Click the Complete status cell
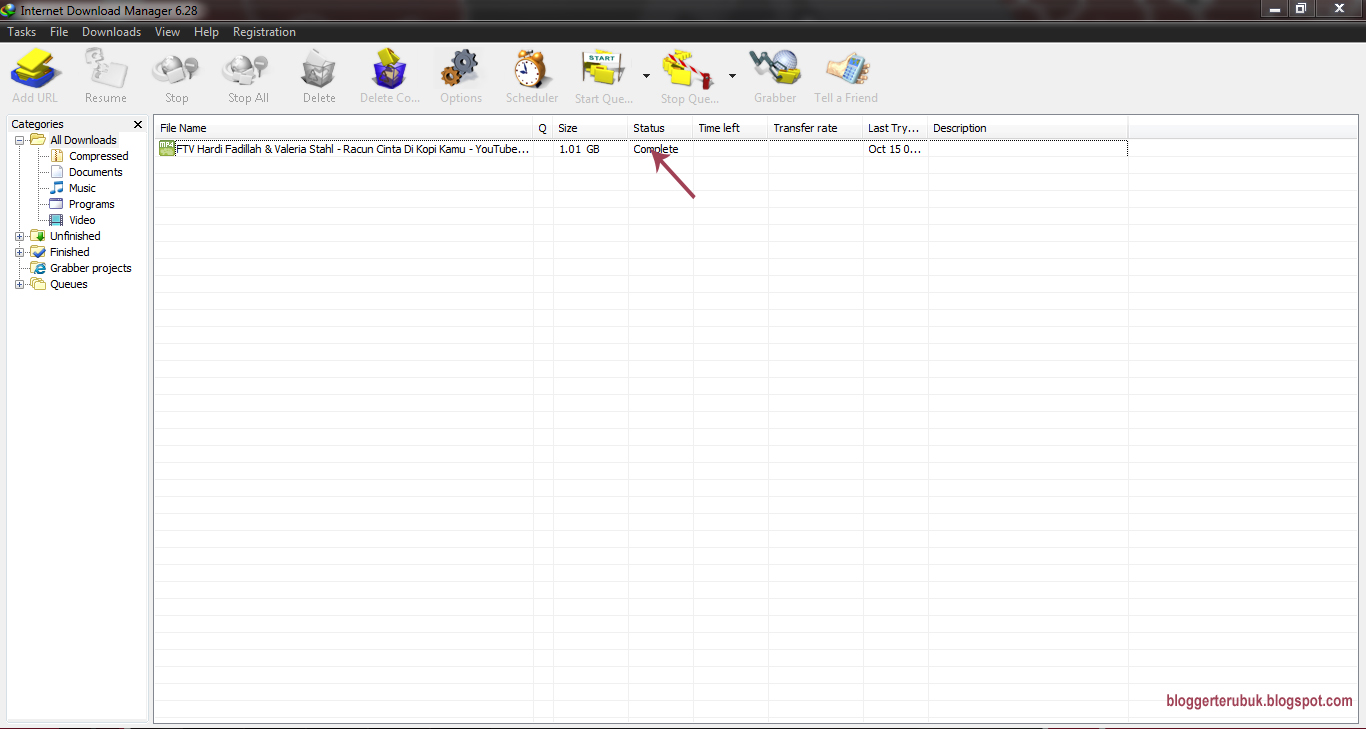The width and height of the screenshot is (1366, 729). click(656, 149)
